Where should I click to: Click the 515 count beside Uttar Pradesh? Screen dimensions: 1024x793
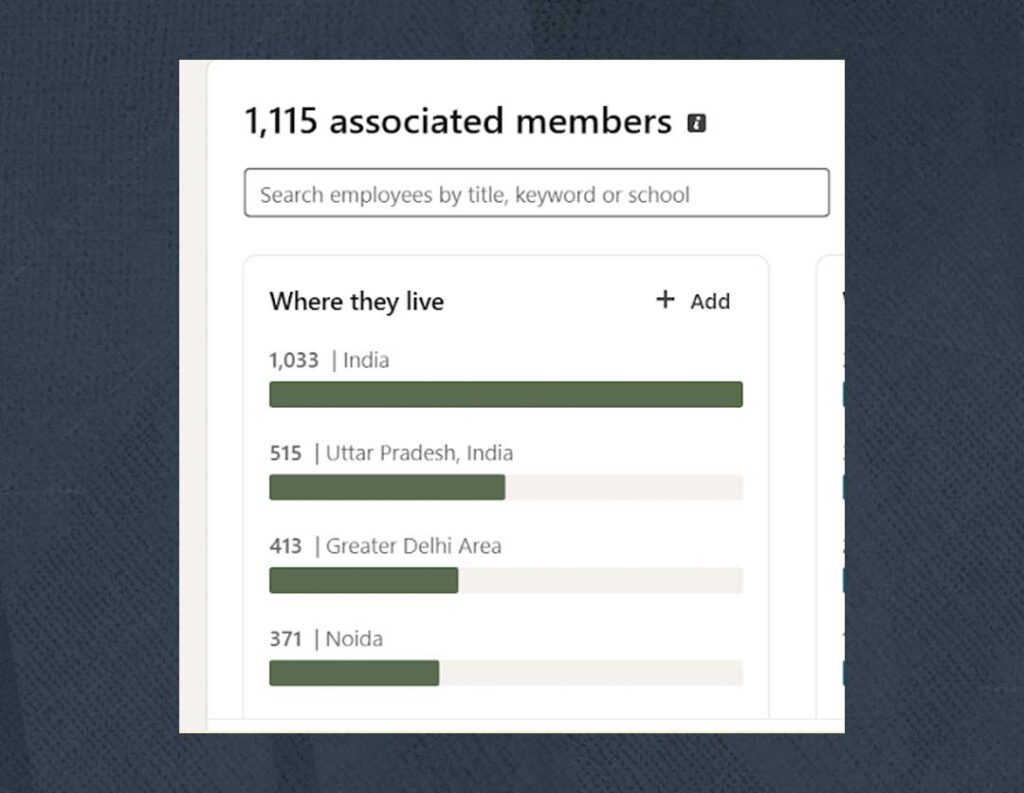pos(286,453)
